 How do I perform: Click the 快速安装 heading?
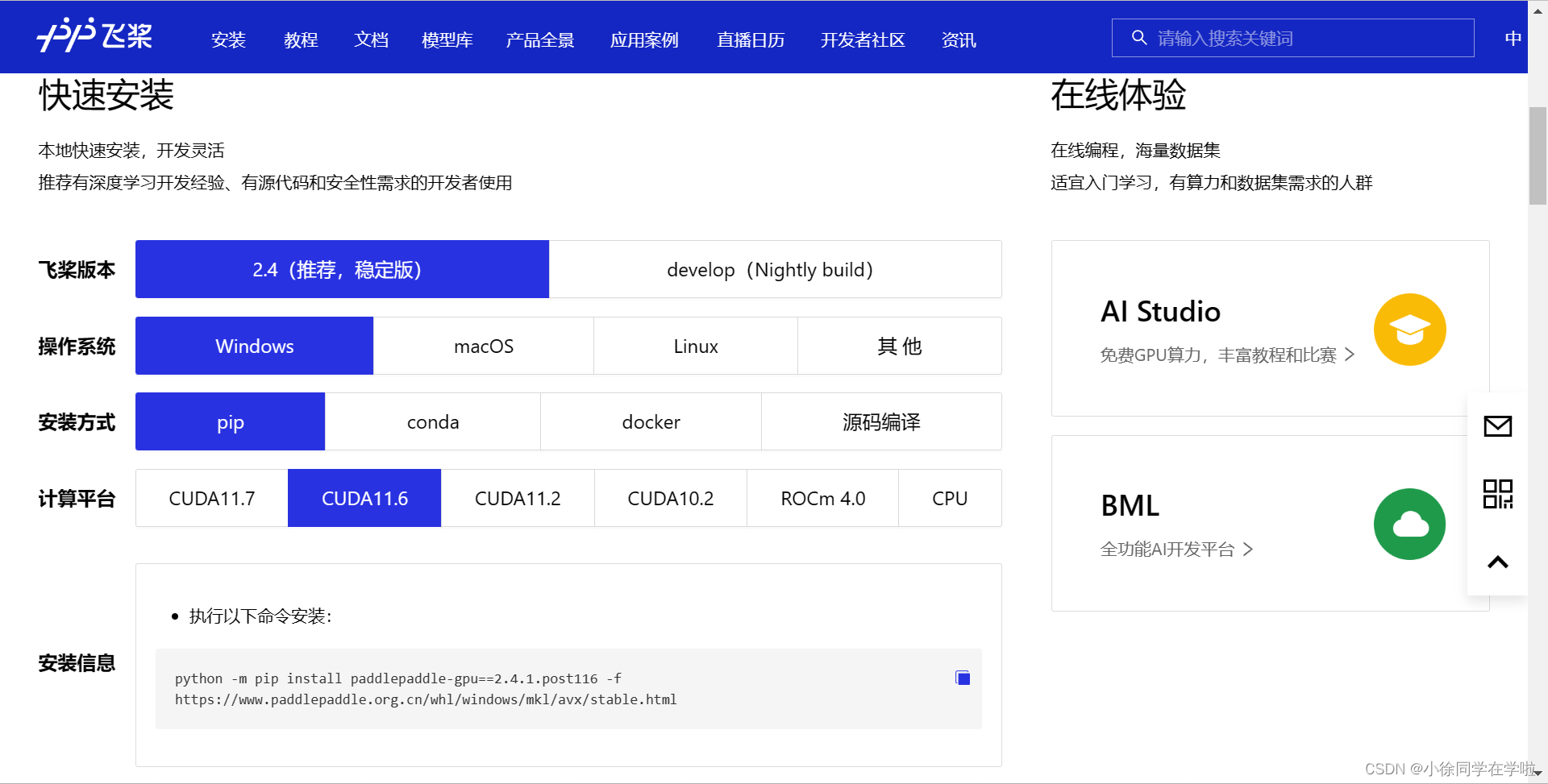pyautogui.click(x=106, y=95)
